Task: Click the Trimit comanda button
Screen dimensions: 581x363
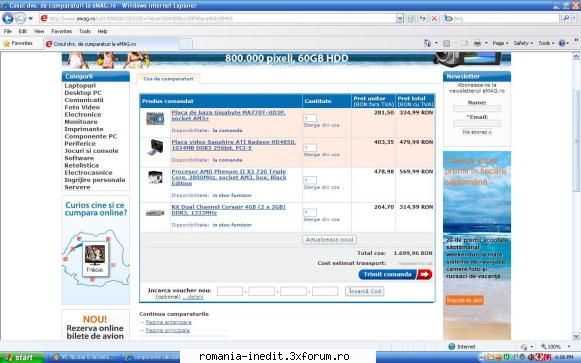Action: 395,274
